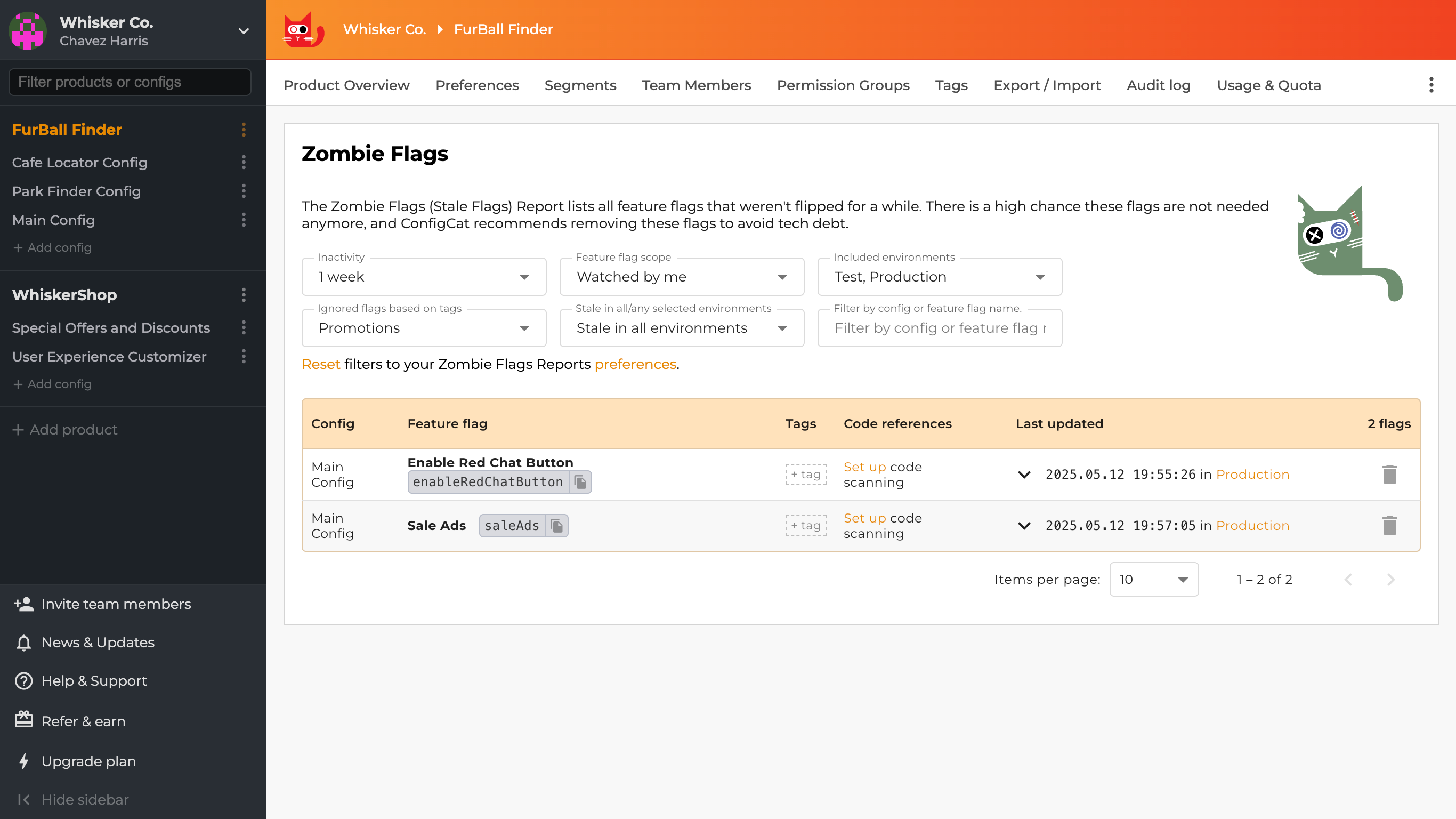Viewport: 1456px width, 819px height.
Task: Delete the Enable Red Chat Button flag
Action: click(x=1390, y=475)
